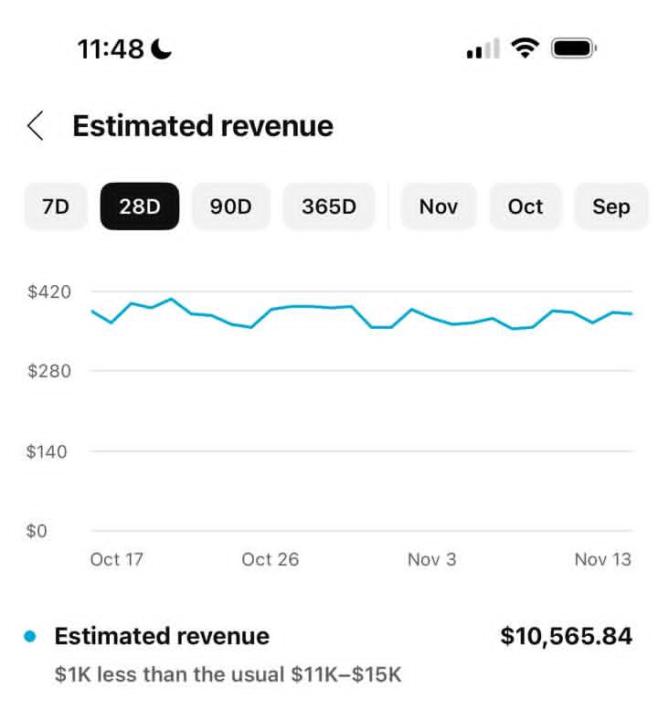Show revenue for Oct
The image size is (658, 720).
pyautogui.click(x=525, y=207)
